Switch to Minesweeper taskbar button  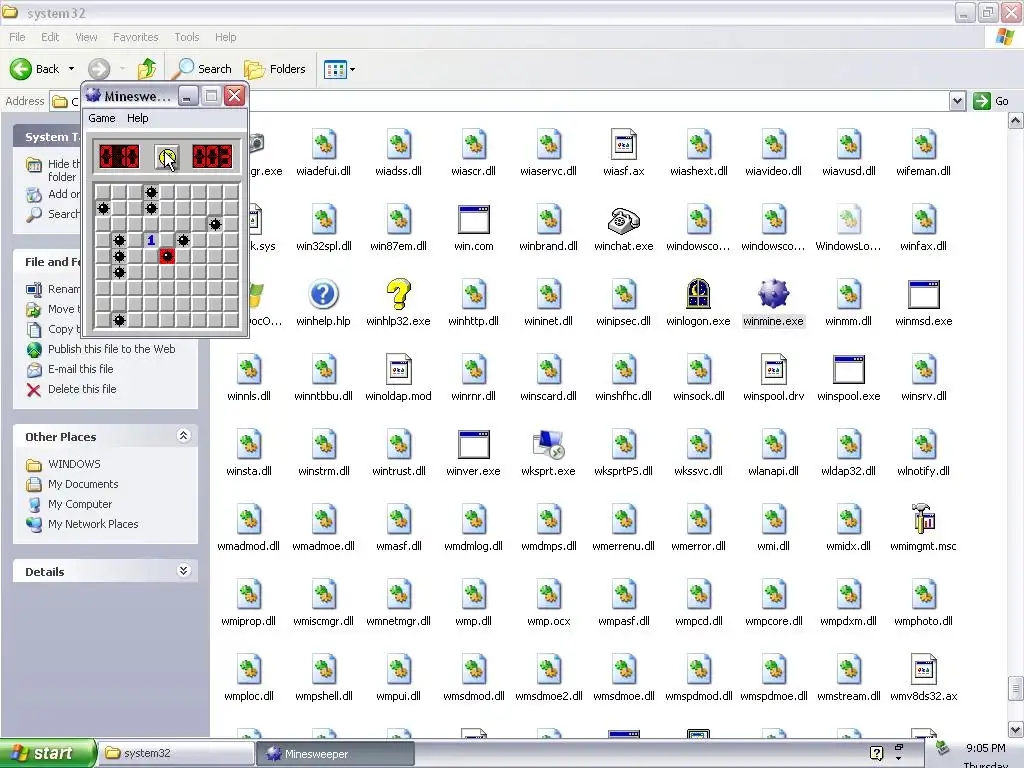[335, 754]
